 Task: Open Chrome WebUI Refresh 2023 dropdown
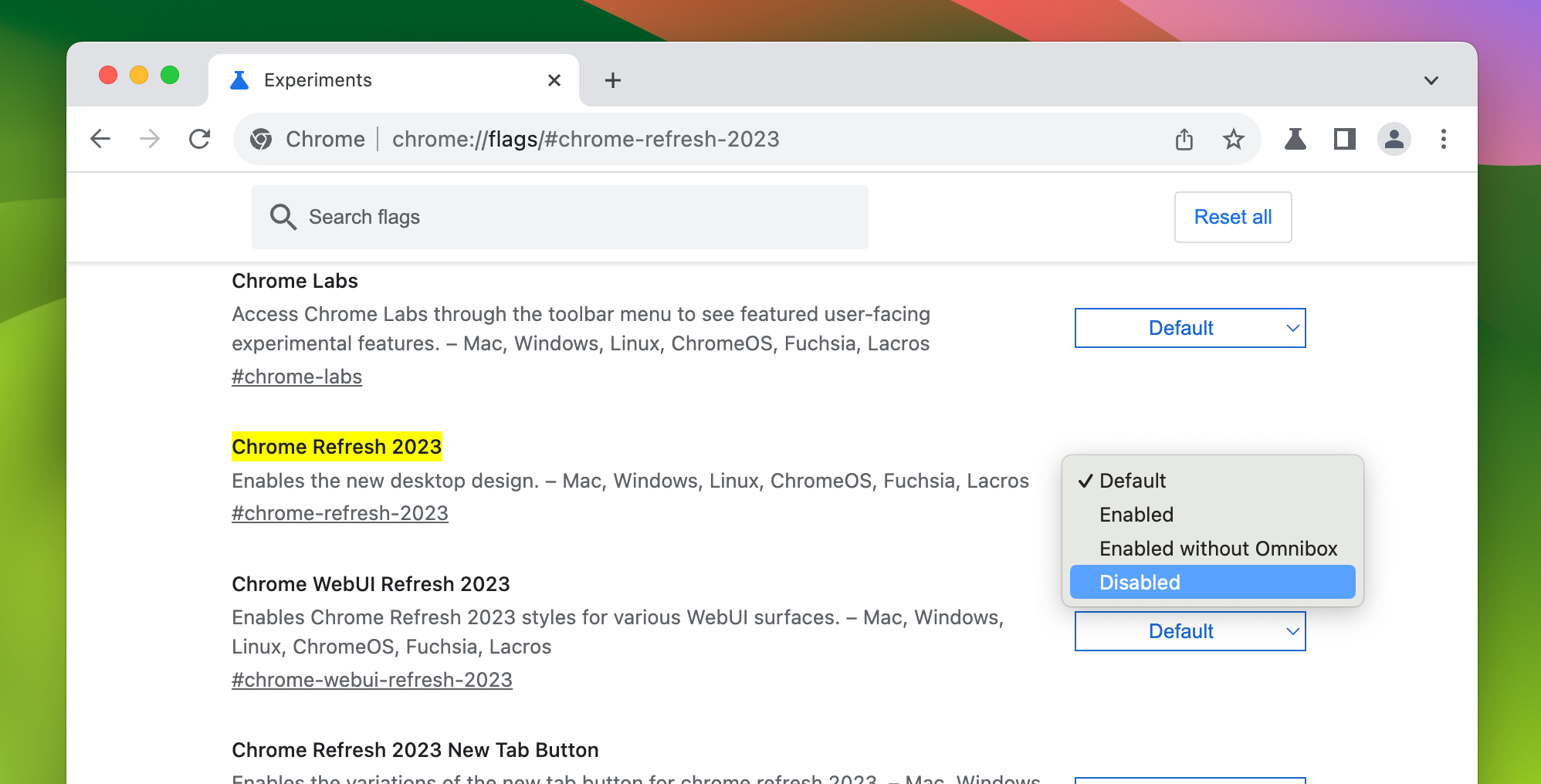pyautogui.click(x=1190, y=631)
